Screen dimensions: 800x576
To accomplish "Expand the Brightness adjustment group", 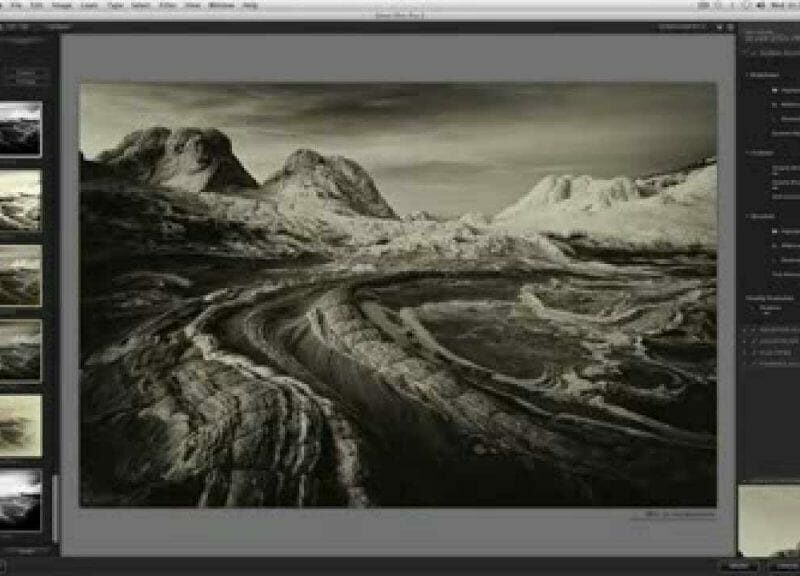I will click(746, 73).
